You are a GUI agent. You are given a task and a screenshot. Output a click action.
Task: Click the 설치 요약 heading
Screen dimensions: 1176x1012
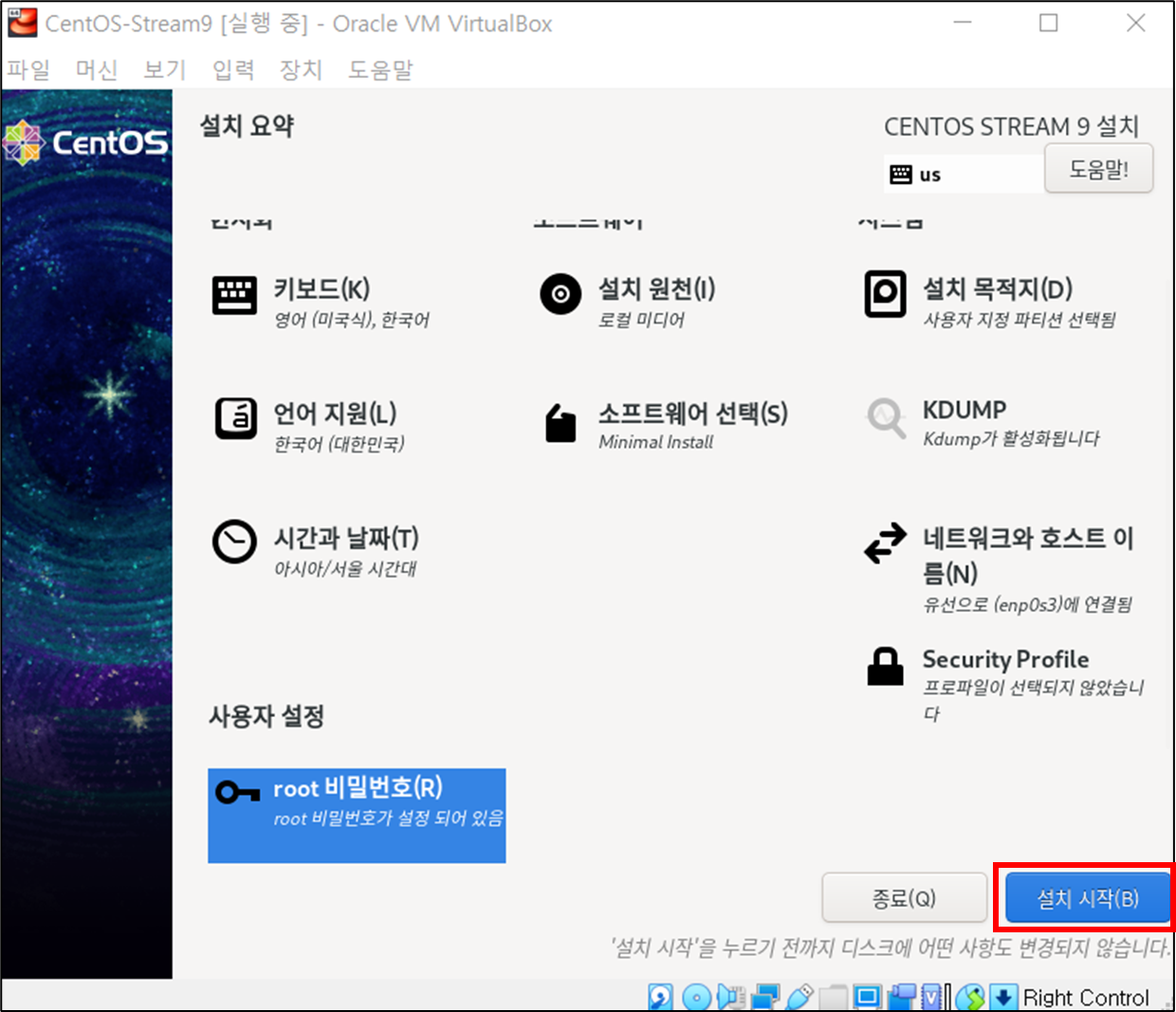248,126
